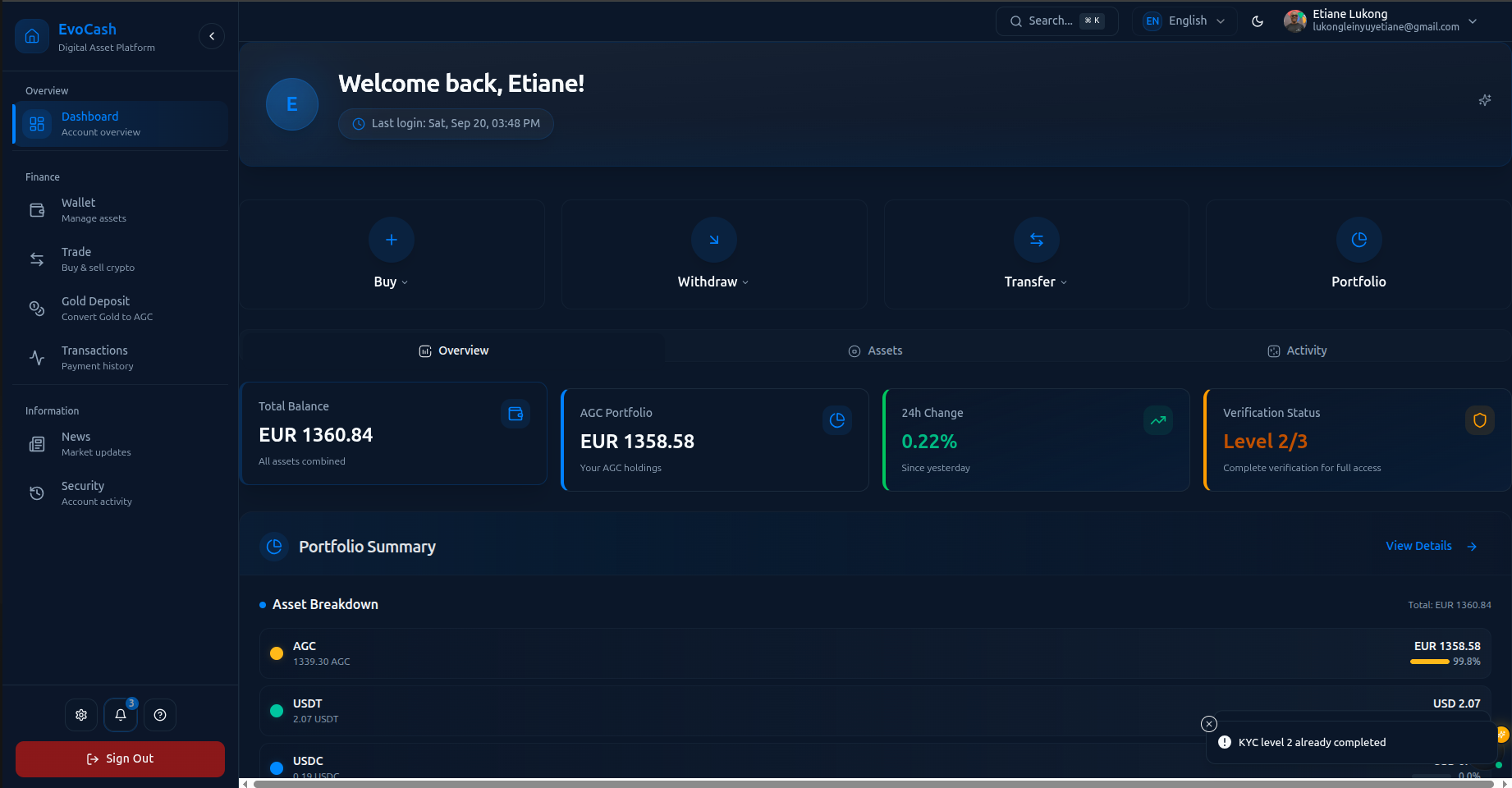Screen dimensions: 1512x788
Task: Switch to the Assets tab
Action: [x=876, y=350]
